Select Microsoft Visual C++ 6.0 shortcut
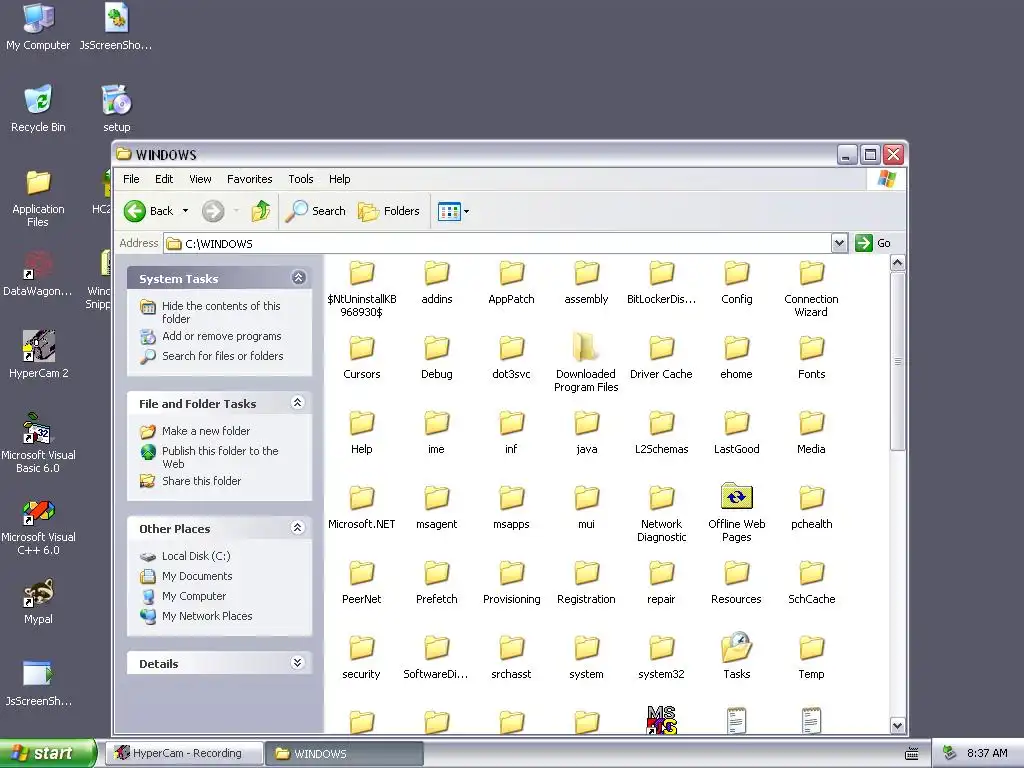Viewport: 1024px width, 768px height. pyautogui.click(x=38, y=526)
